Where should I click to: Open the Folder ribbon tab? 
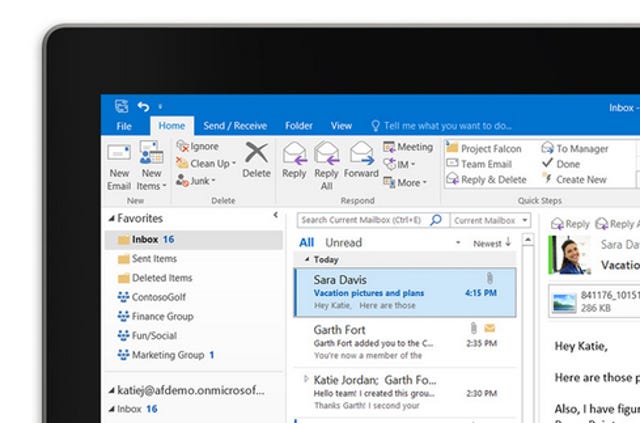point(299,126)
